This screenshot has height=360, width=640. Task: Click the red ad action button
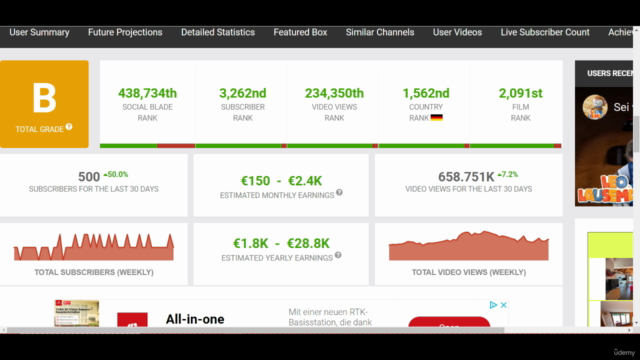pos(449,322)
